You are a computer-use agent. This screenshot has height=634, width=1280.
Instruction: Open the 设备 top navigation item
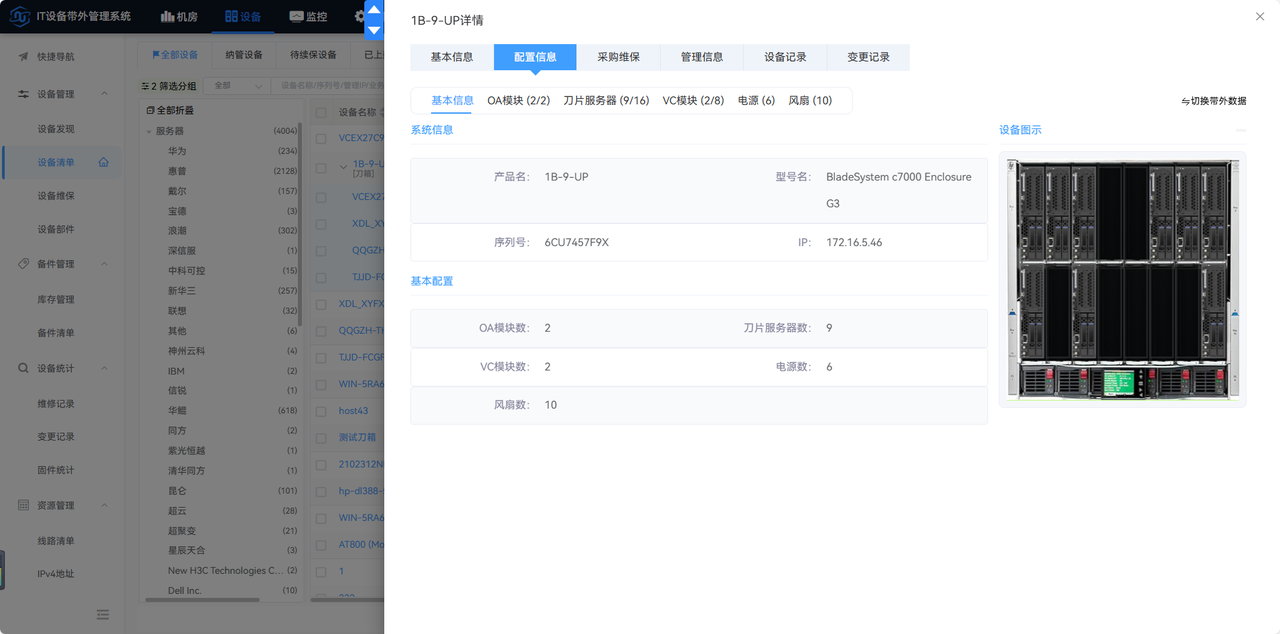tap(243, 17)
